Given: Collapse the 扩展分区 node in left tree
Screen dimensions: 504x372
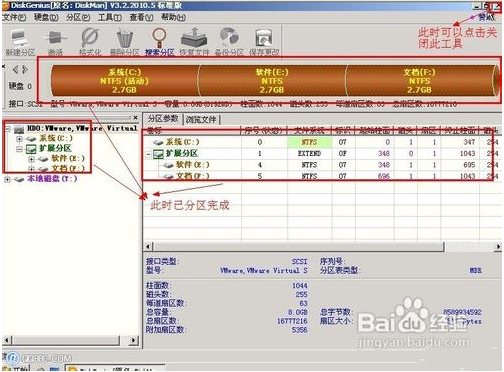Looking at the screenshot, I should click(x=19, y=149).
